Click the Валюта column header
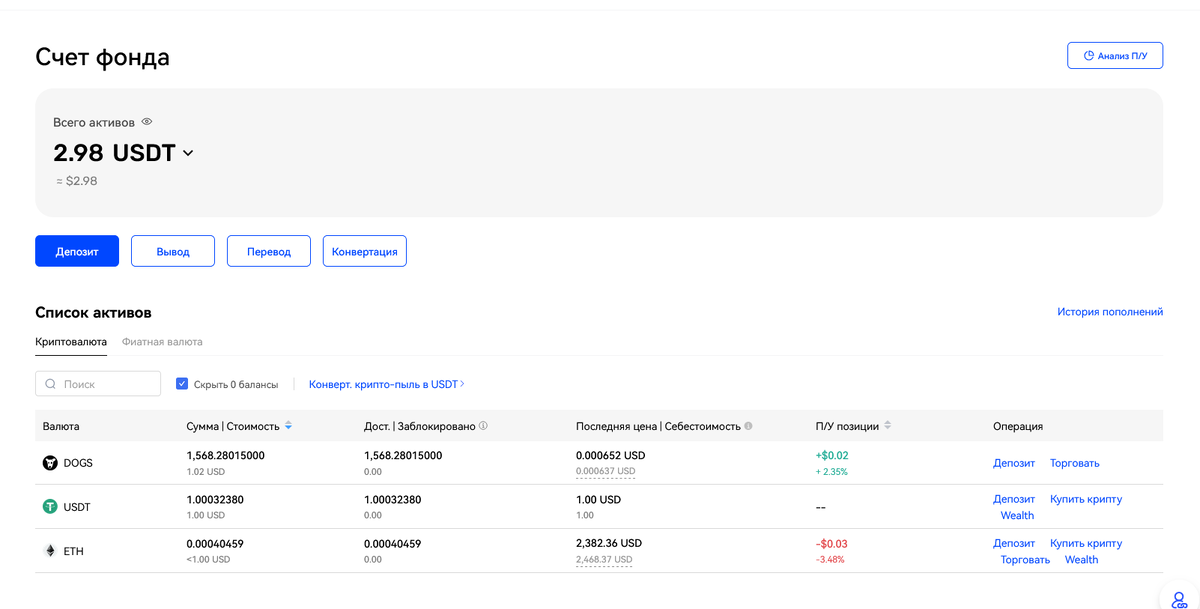 (61, 426)
